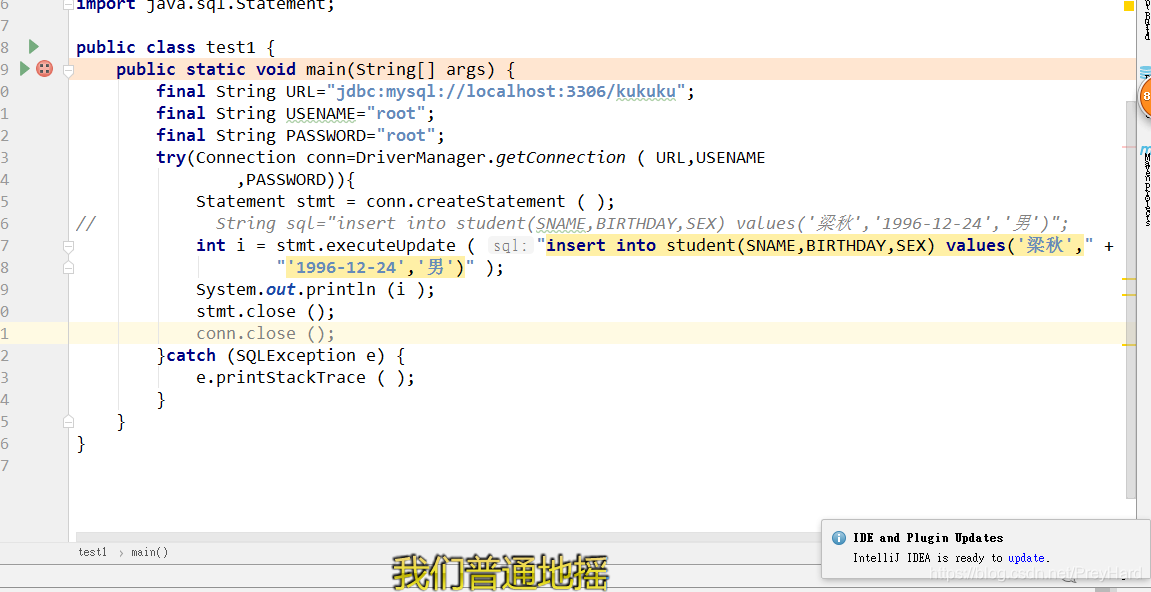The width and height of the screenshot is (1151, 592).
Task: Click the PASSWORD="root" declaration
Action: click(301, 135)
